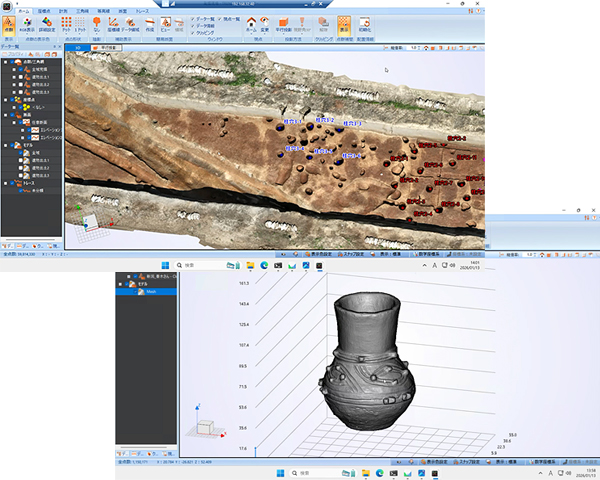This screenshot has height=480, width=600.
Task: Toggle the クリッピング checkbox in the ribbon
Action: pos(192,31)
